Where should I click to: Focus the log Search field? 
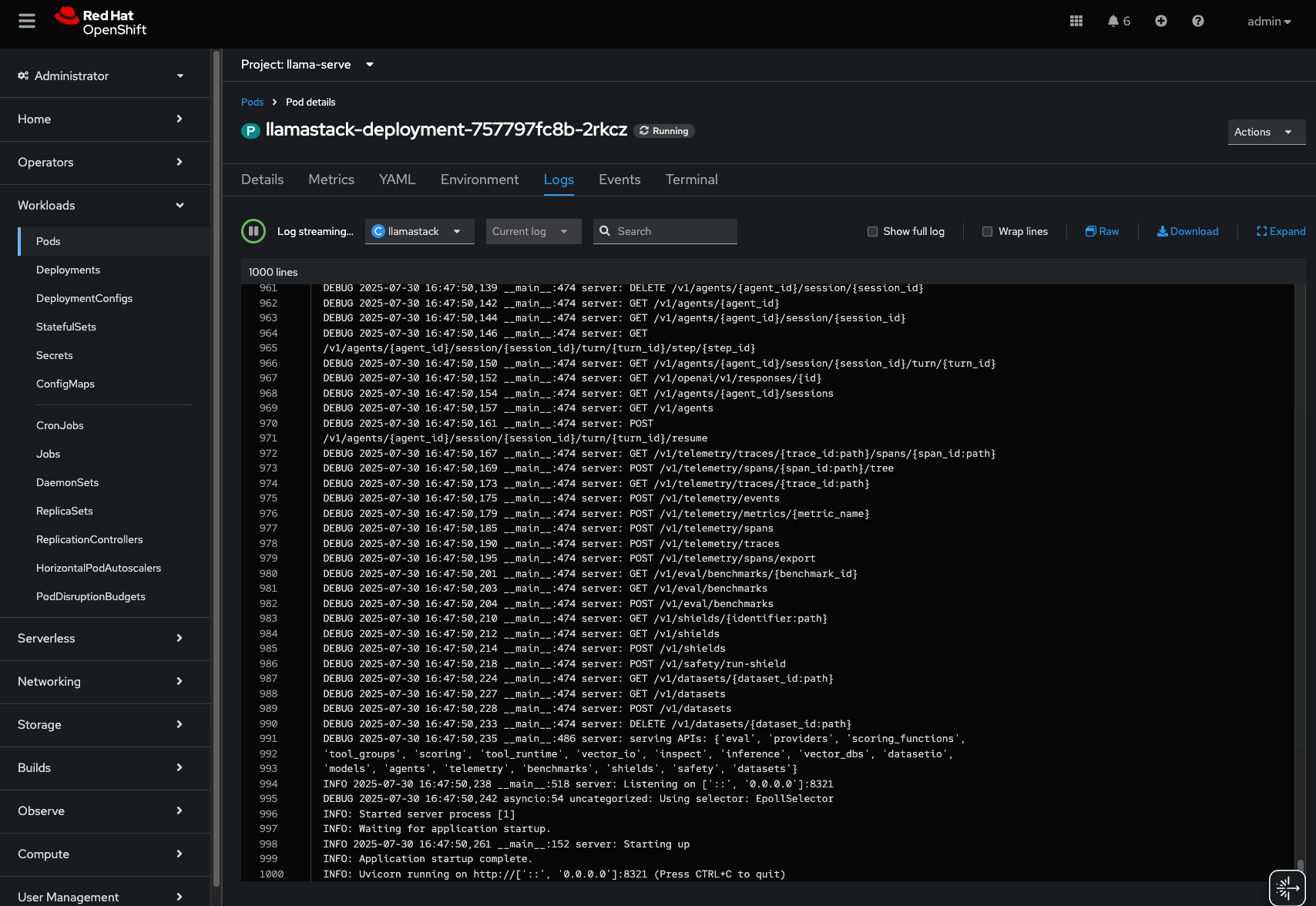(x=665, y=231)
